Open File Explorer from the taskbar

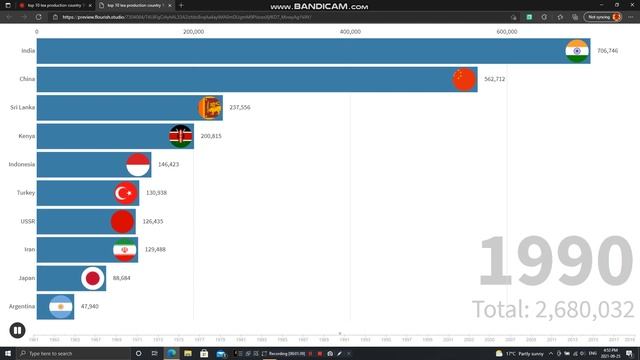[x=188, y=353]
